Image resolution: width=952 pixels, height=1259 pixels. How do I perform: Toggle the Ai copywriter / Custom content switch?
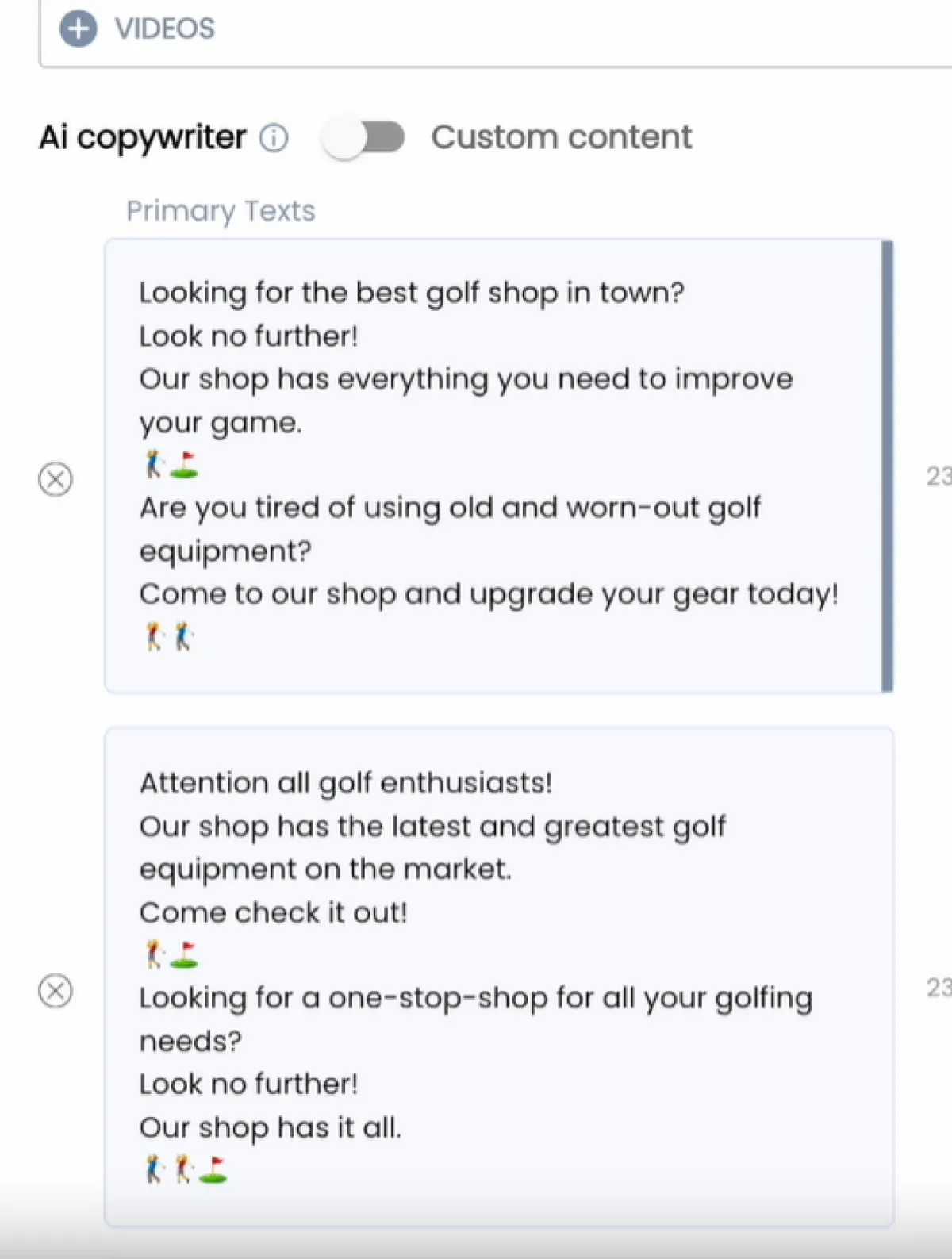pyautogui.click(x=364, y=138)
